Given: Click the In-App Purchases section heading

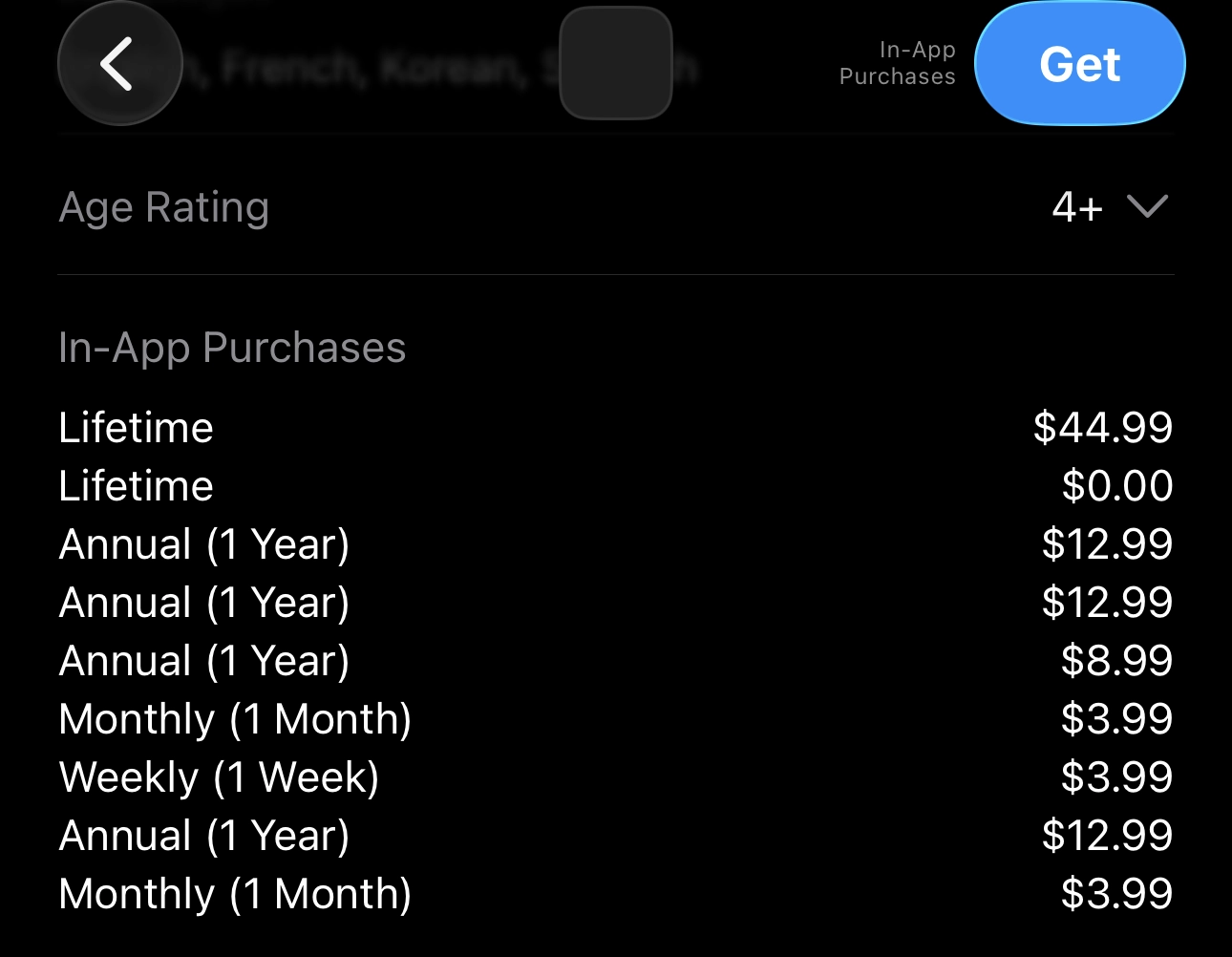Looking at the screenshot, I should point(232,348).
